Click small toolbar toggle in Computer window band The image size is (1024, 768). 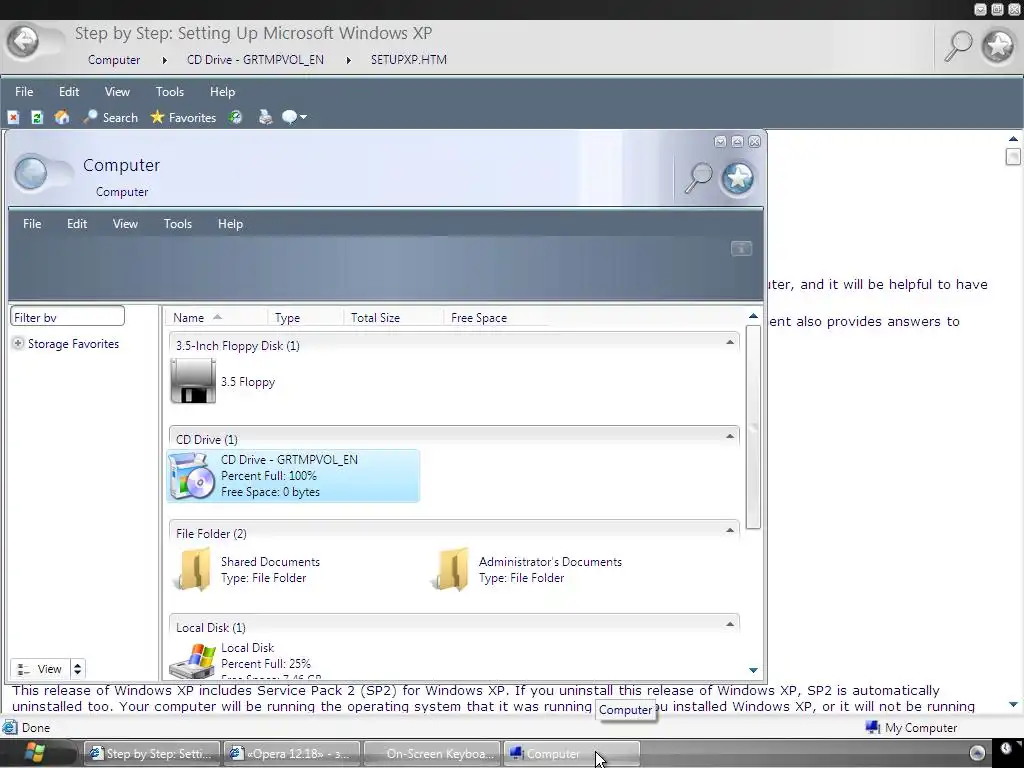tap(741, 248)
